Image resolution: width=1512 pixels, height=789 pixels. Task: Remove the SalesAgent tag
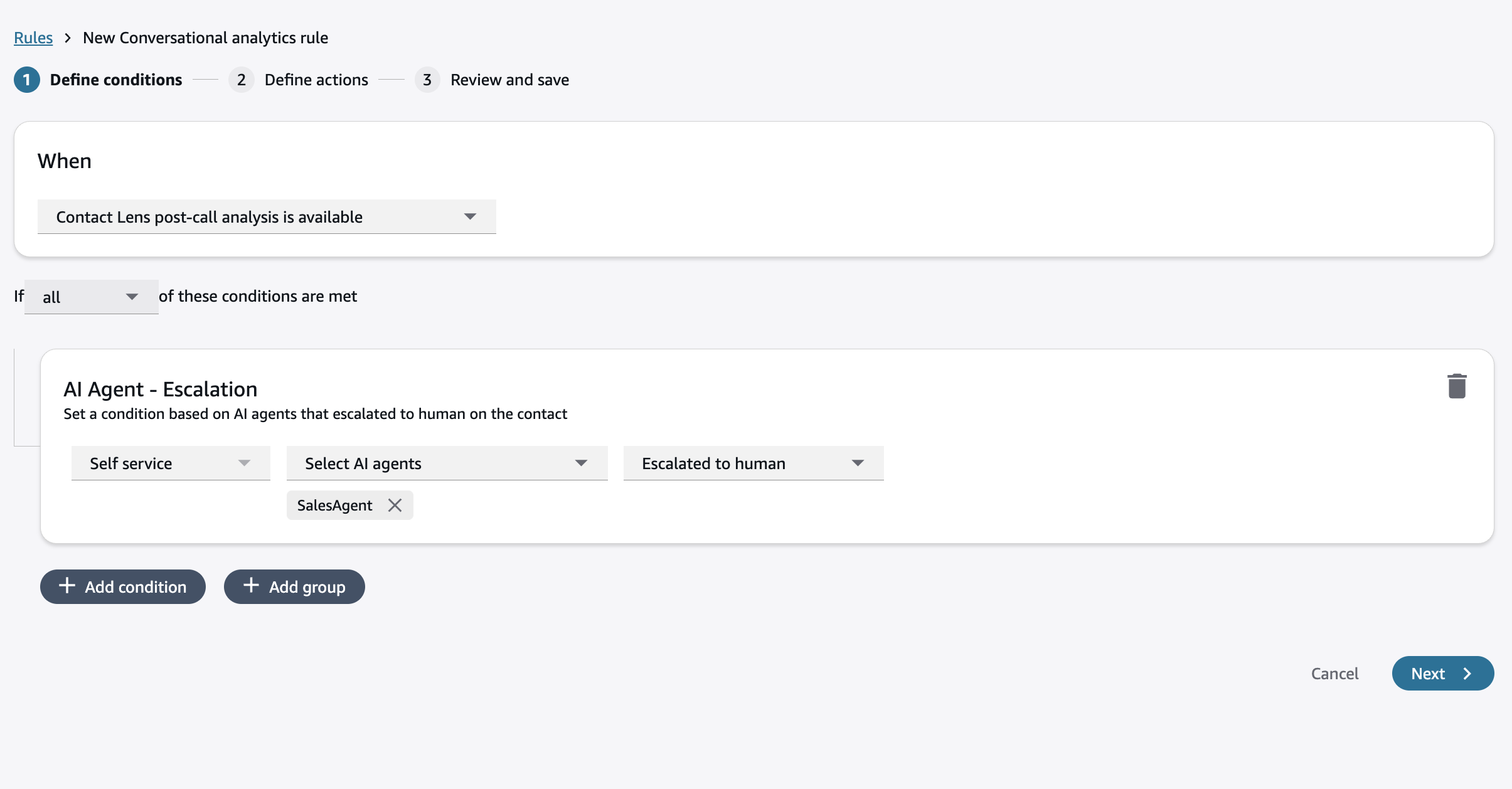coord(395,506)
